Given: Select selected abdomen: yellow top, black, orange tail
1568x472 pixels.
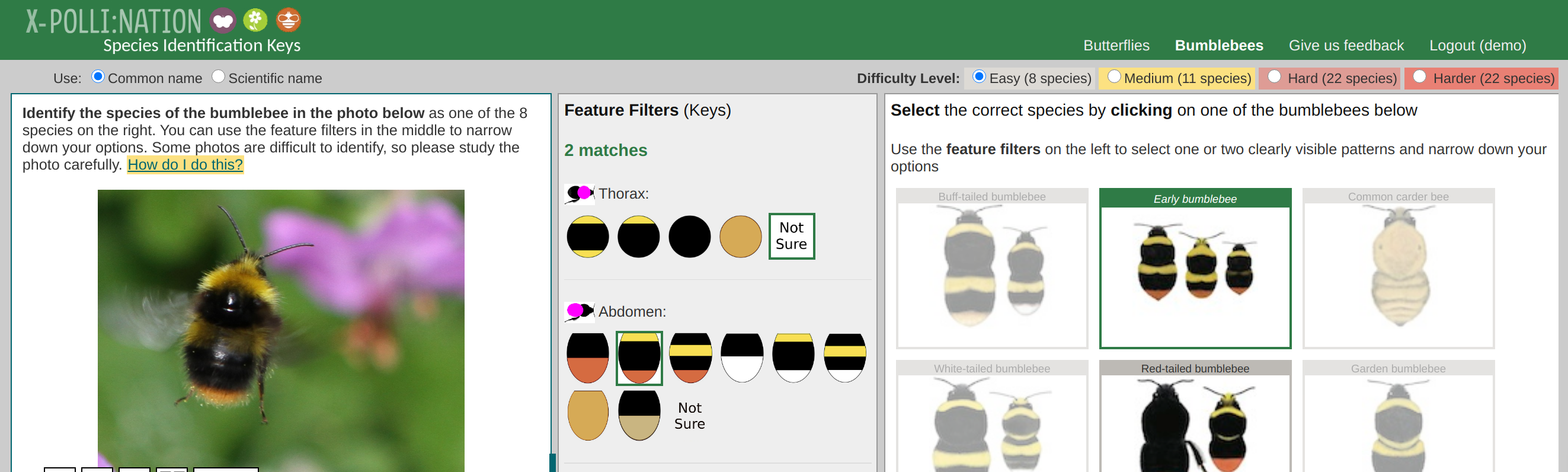Looking at the screenshot, I should pos(639,358).
